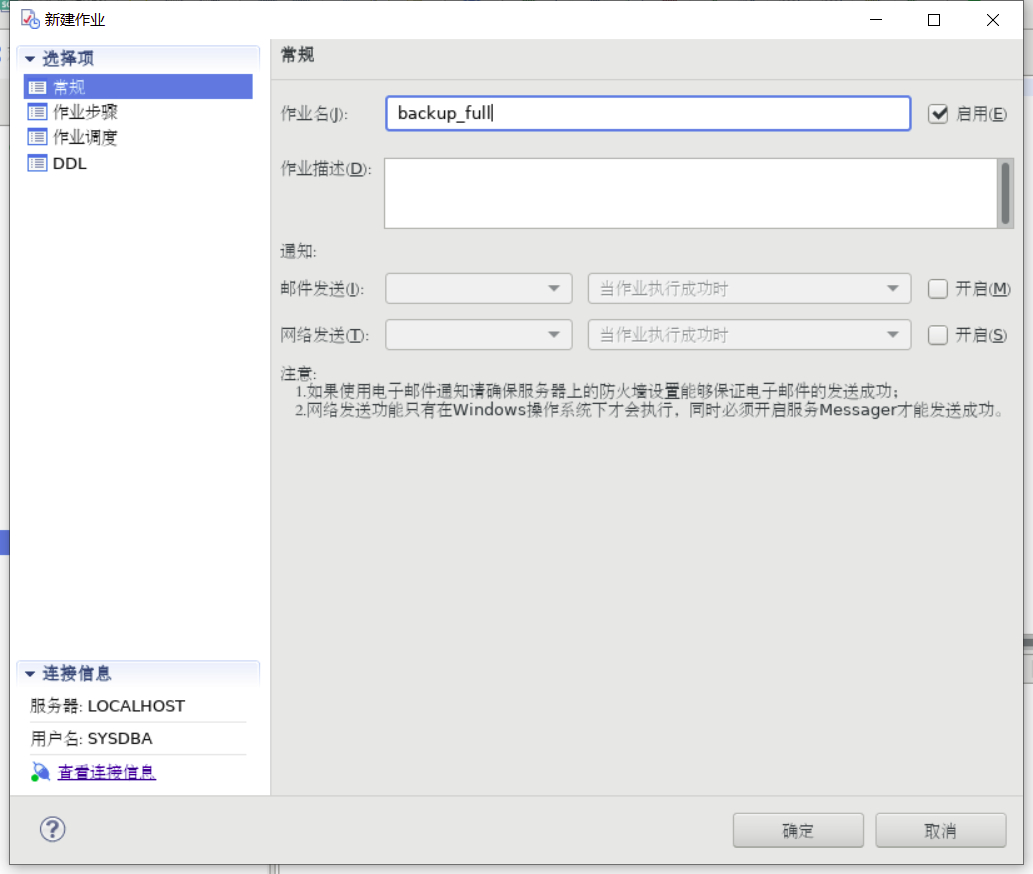
Task: Click the 取消 button
Action: [x=940, y=830]
